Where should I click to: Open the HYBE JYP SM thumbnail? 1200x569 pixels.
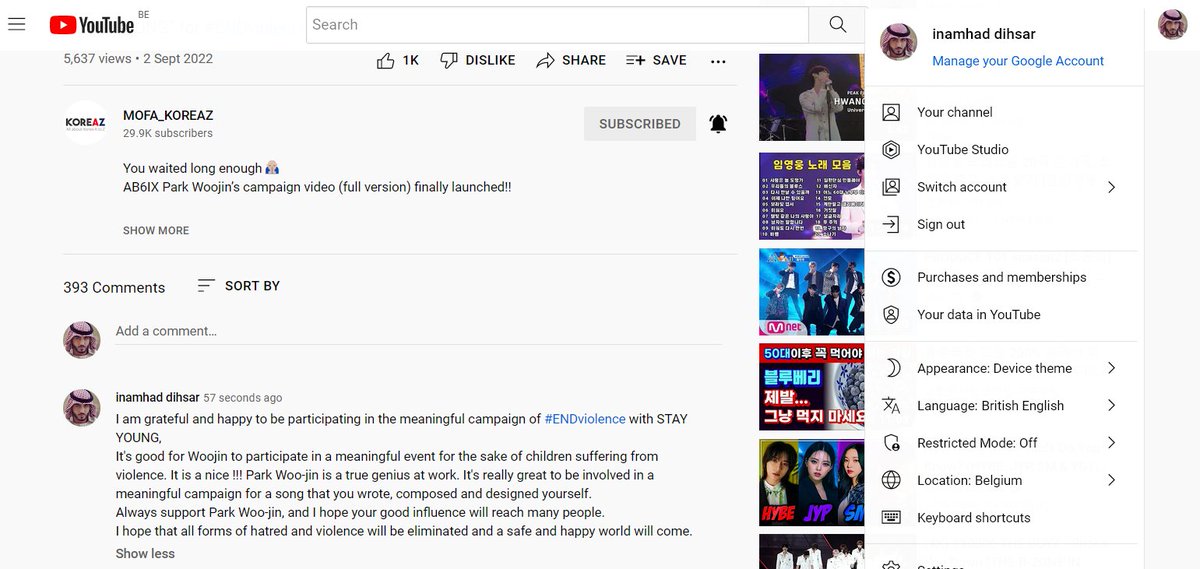[811, 483]
